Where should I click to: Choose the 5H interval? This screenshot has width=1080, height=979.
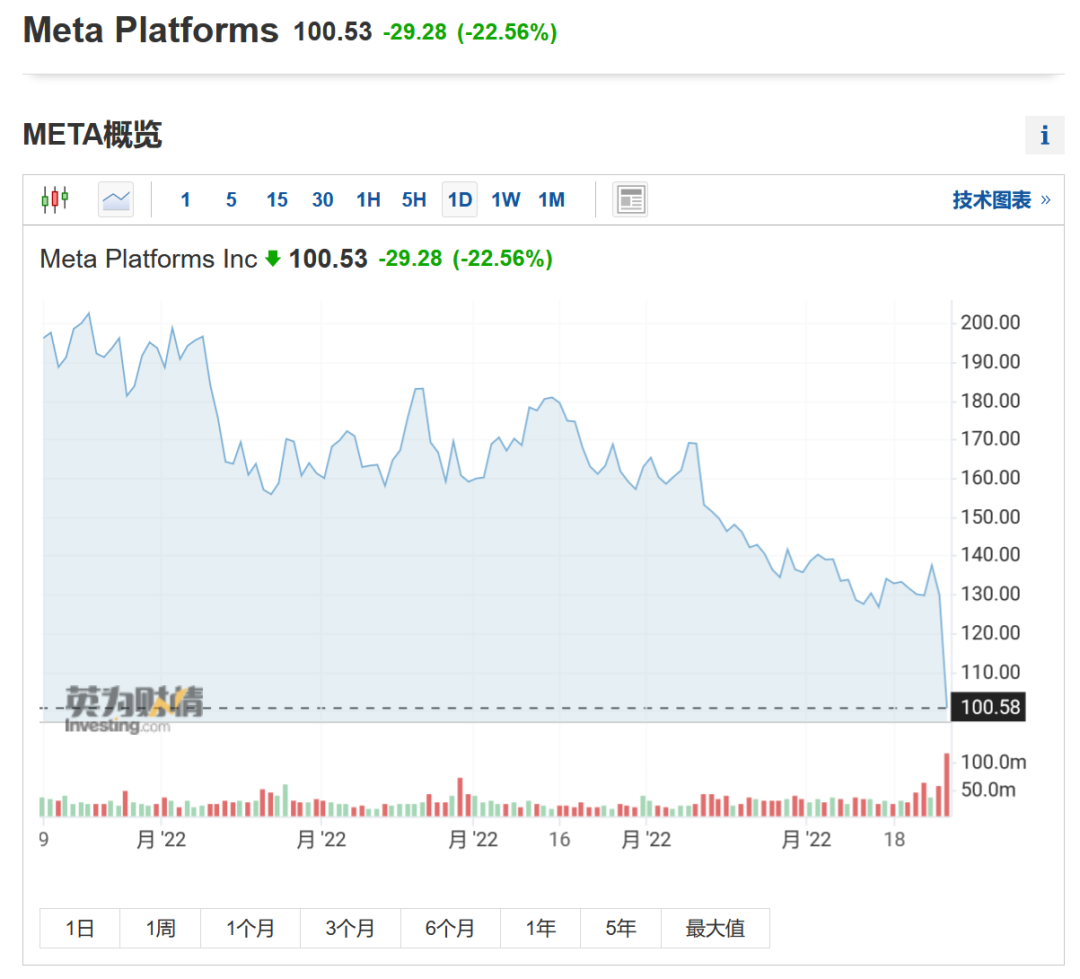click(414, 199)
